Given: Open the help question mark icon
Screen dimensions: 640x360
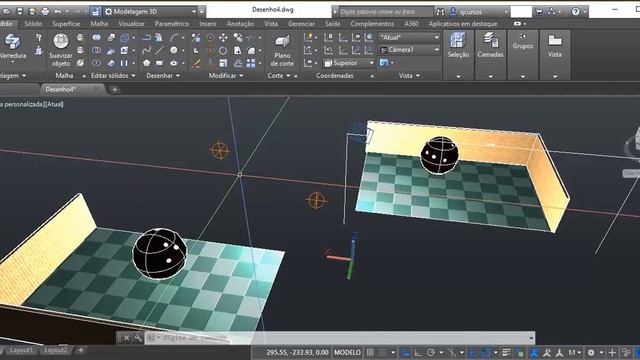Looking at the screenshot, I should click(576, 12).
